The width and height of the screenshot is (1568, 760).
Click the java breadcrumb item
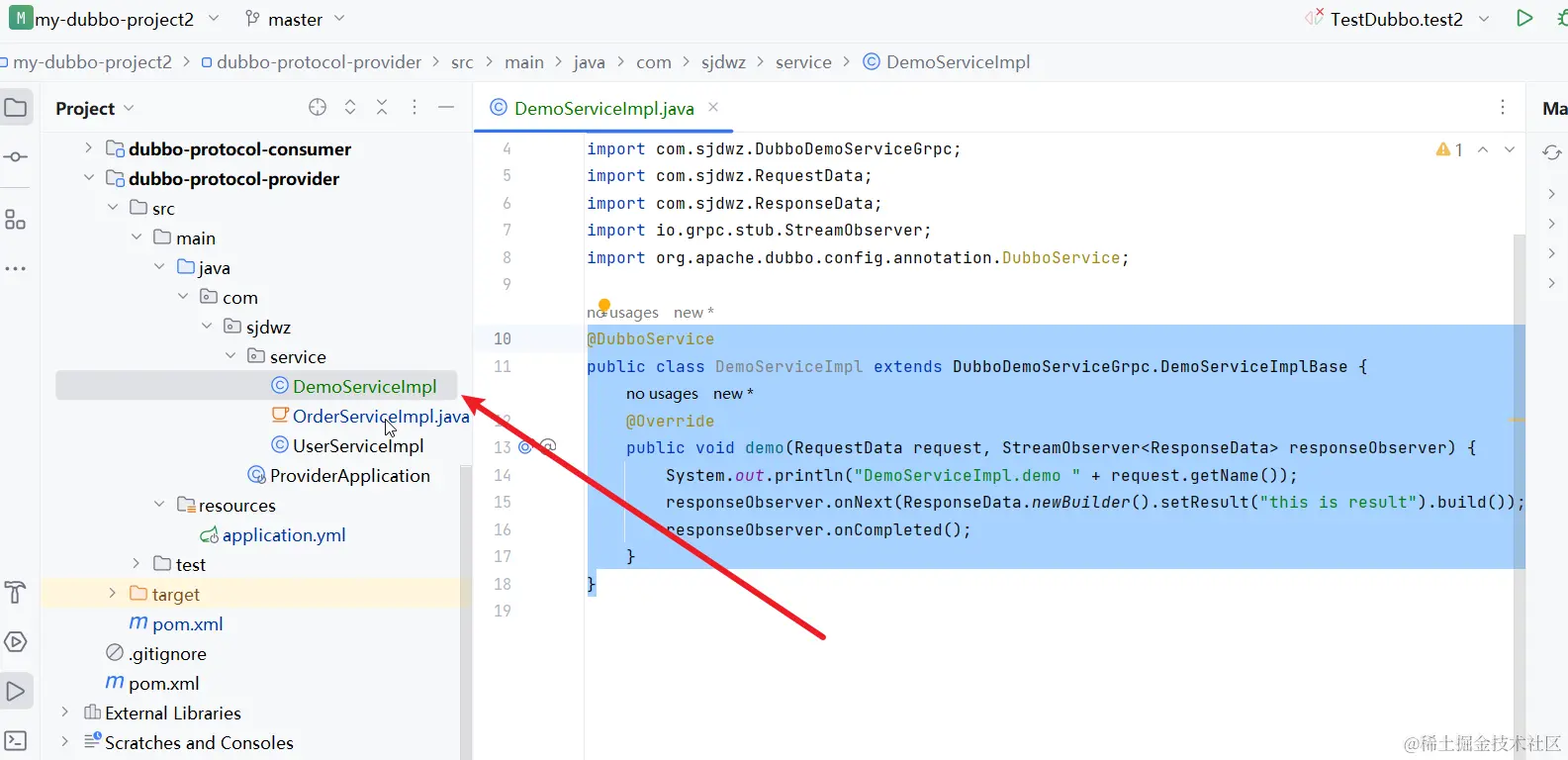589,62
